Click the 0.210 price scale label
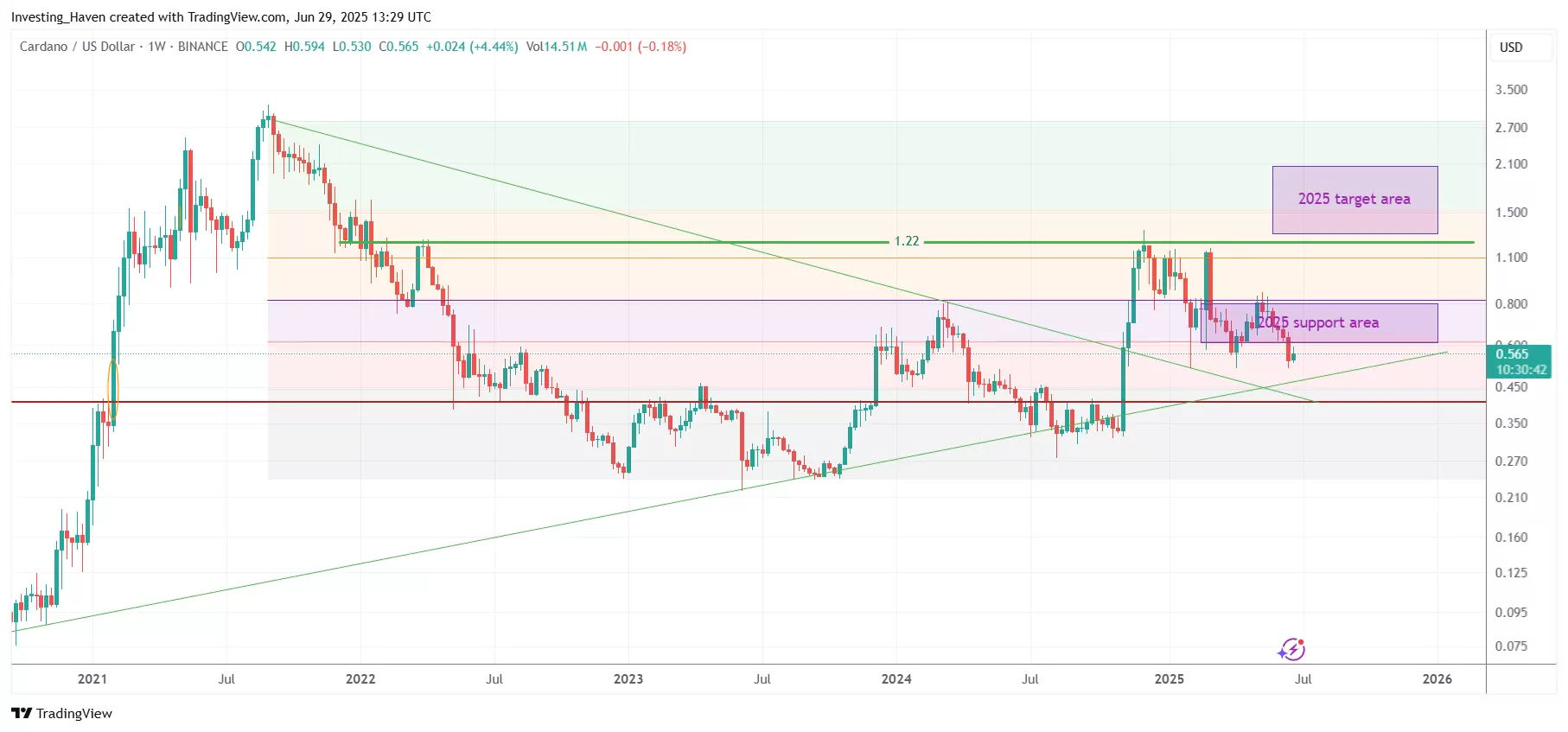Viewport: 1568px width, 732px height. pos(1512,498)
